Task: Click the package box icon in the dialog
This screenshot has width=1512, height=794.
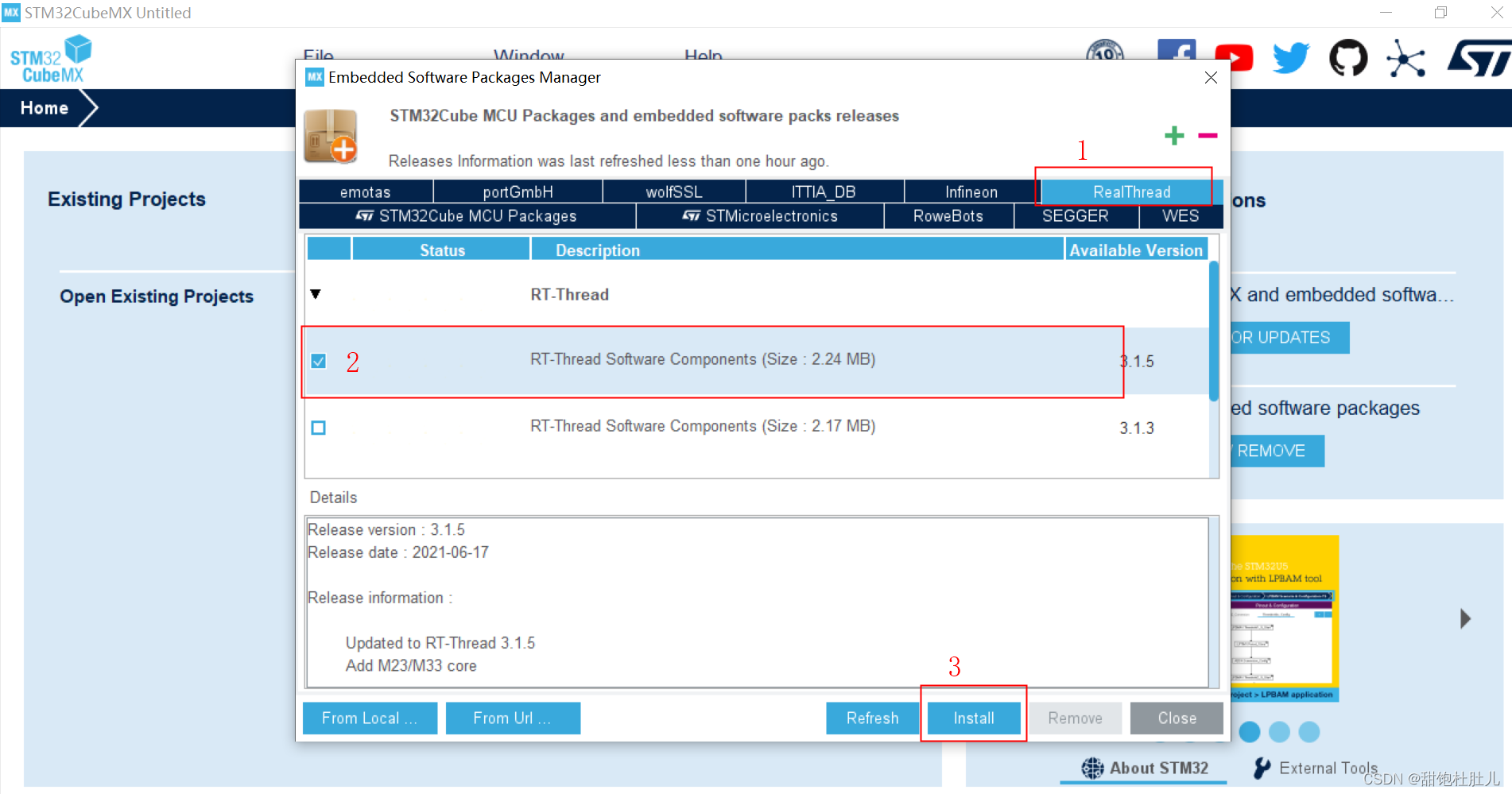Action: [331, 136]
